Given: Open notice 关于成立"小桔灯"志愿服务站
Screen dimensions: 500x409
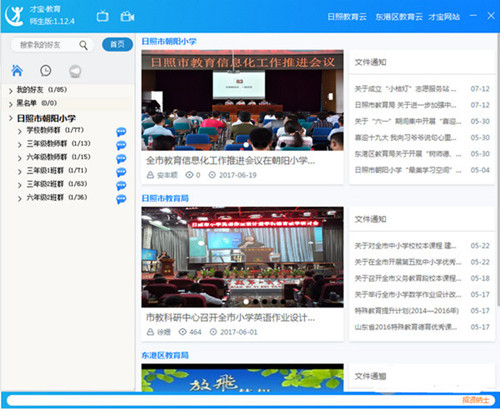Looking at the screenshot, I should point(405,89).
